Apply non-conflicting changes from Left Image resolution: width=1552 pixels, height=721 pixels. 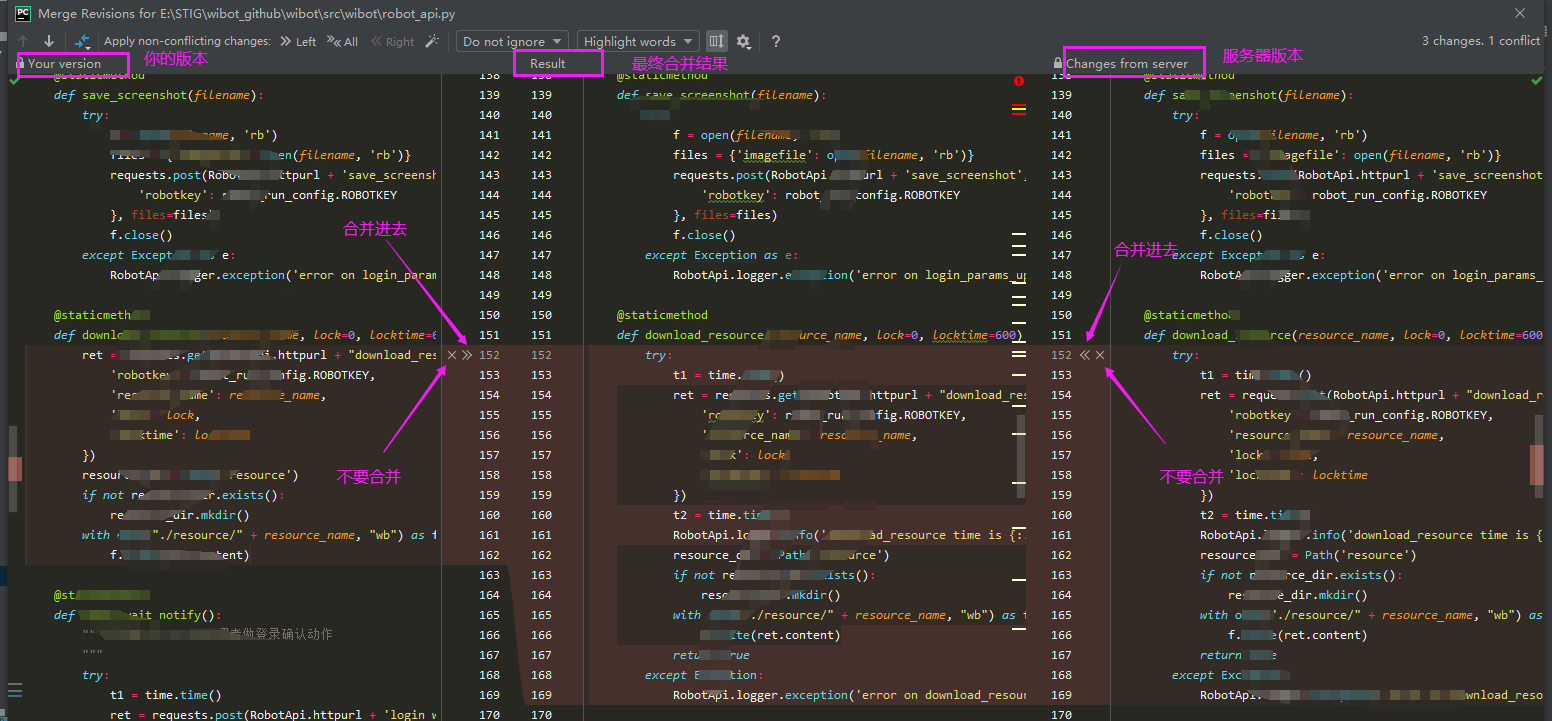click(x=298, y=41)
